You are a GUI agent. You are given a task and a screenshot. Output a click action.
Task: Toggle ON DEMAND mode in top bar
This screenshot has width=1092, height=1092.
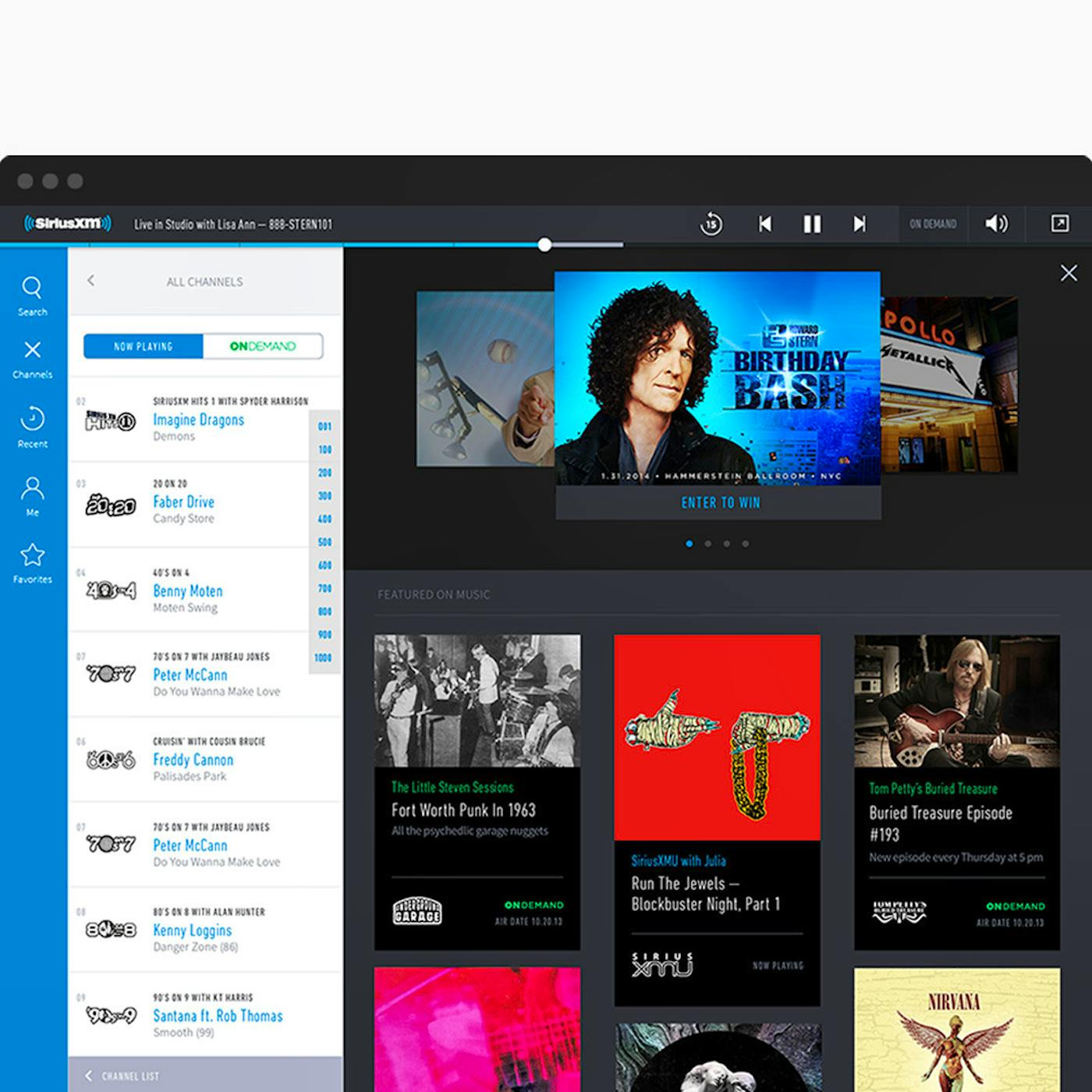pyautogui.click(x=933, y=224)
